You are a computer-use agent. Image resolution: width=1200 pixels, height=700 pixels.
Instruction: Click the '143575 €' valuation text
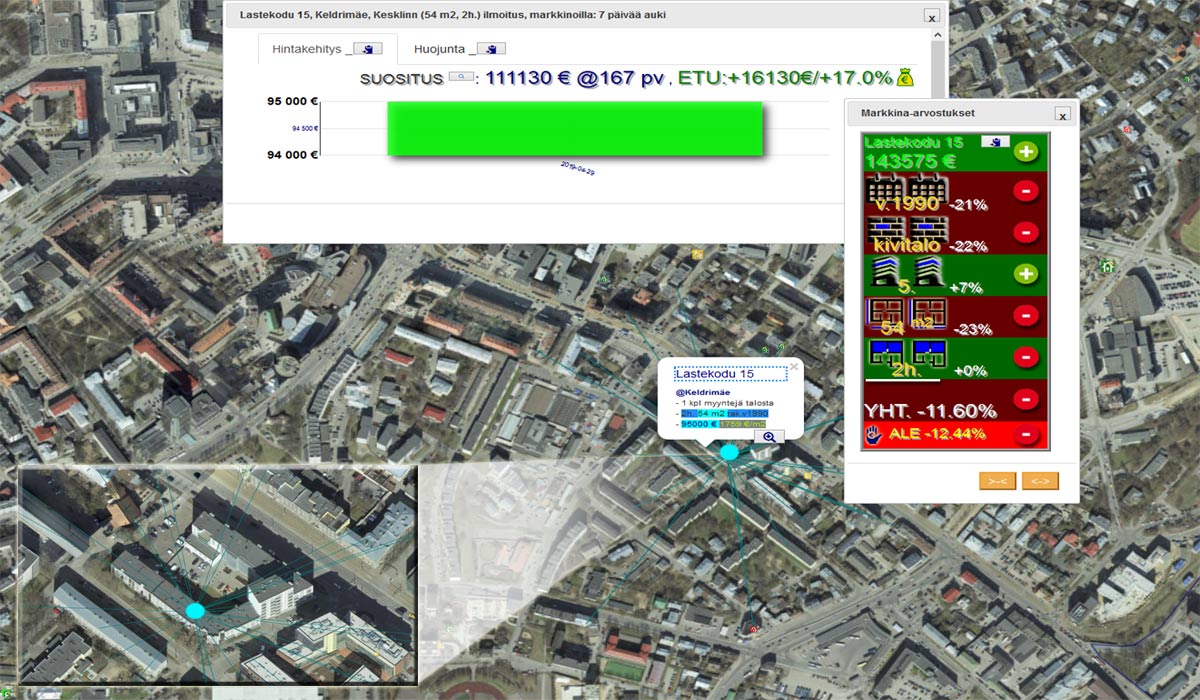click(x=911, y=161)
